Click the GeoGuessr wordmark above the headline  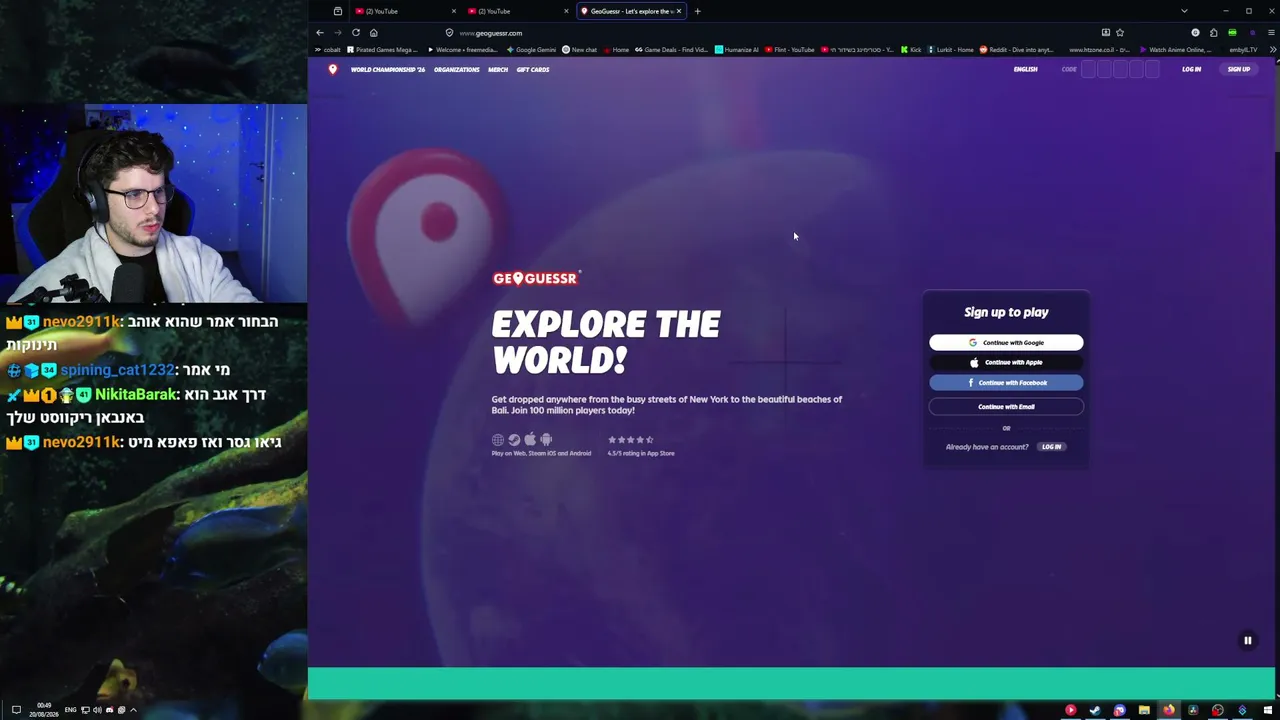pyautogui.click(x=536, y=278)
